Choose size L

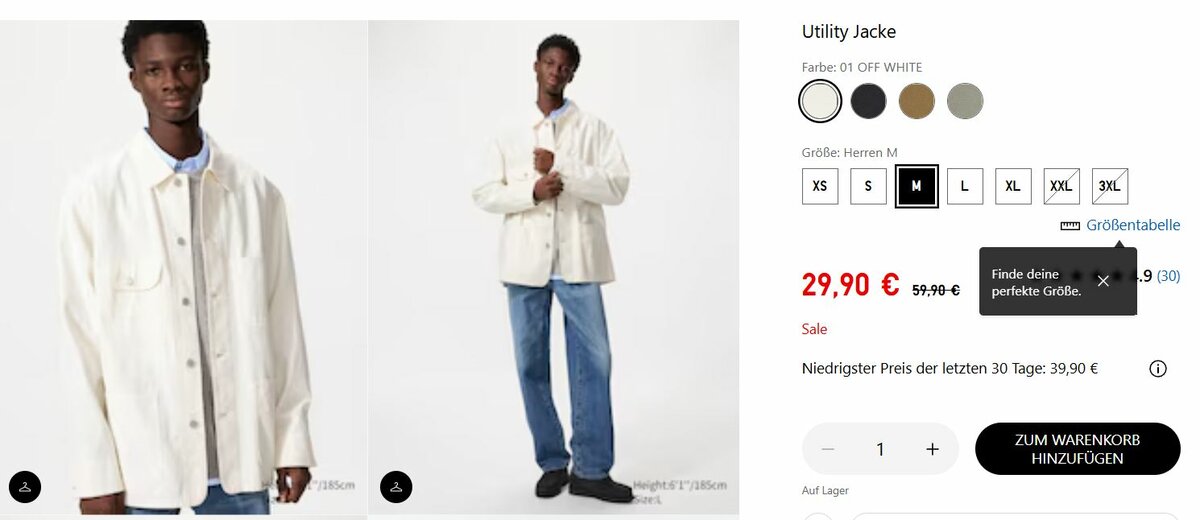tap(965, 186)
